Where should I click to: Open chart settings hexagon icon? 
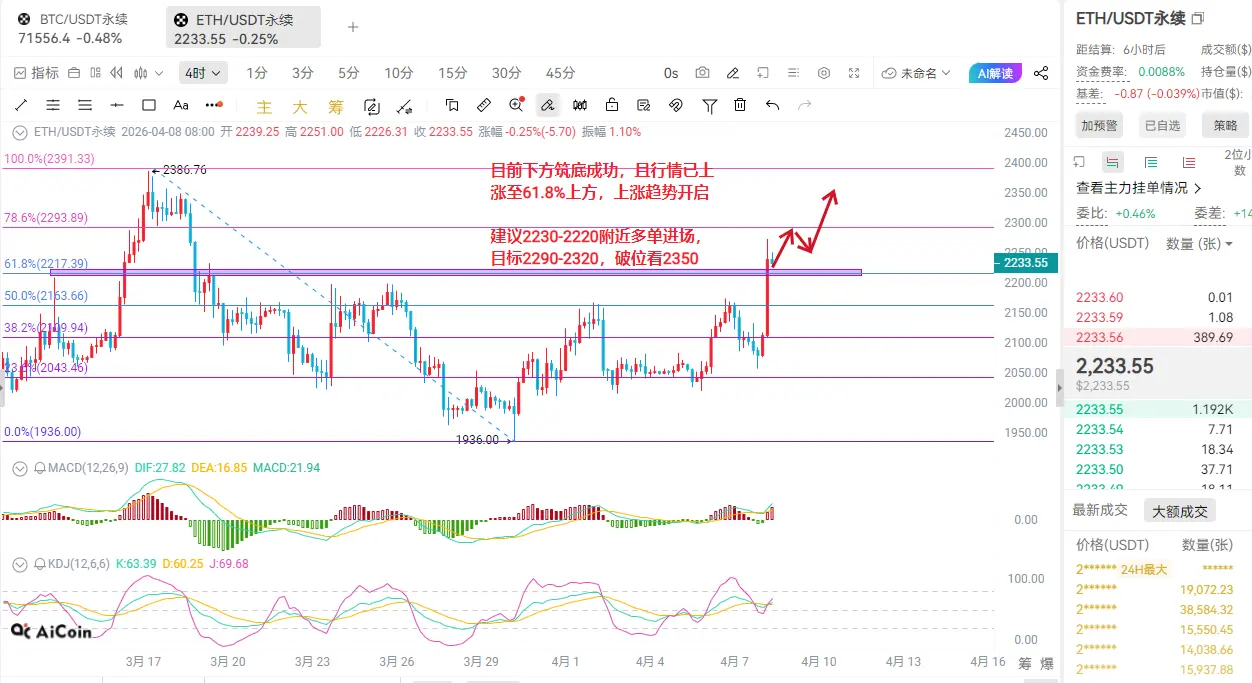click(x=824, y=73)
